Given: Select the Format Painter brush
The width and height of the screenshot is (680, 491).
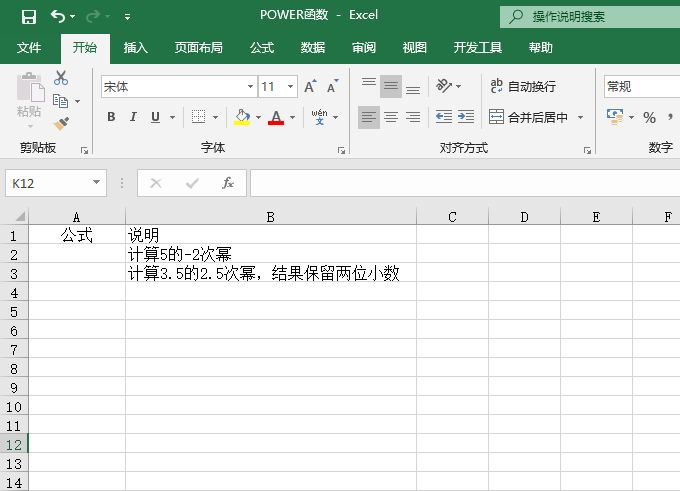Looking at the screenshot, I should coord(61,124).
